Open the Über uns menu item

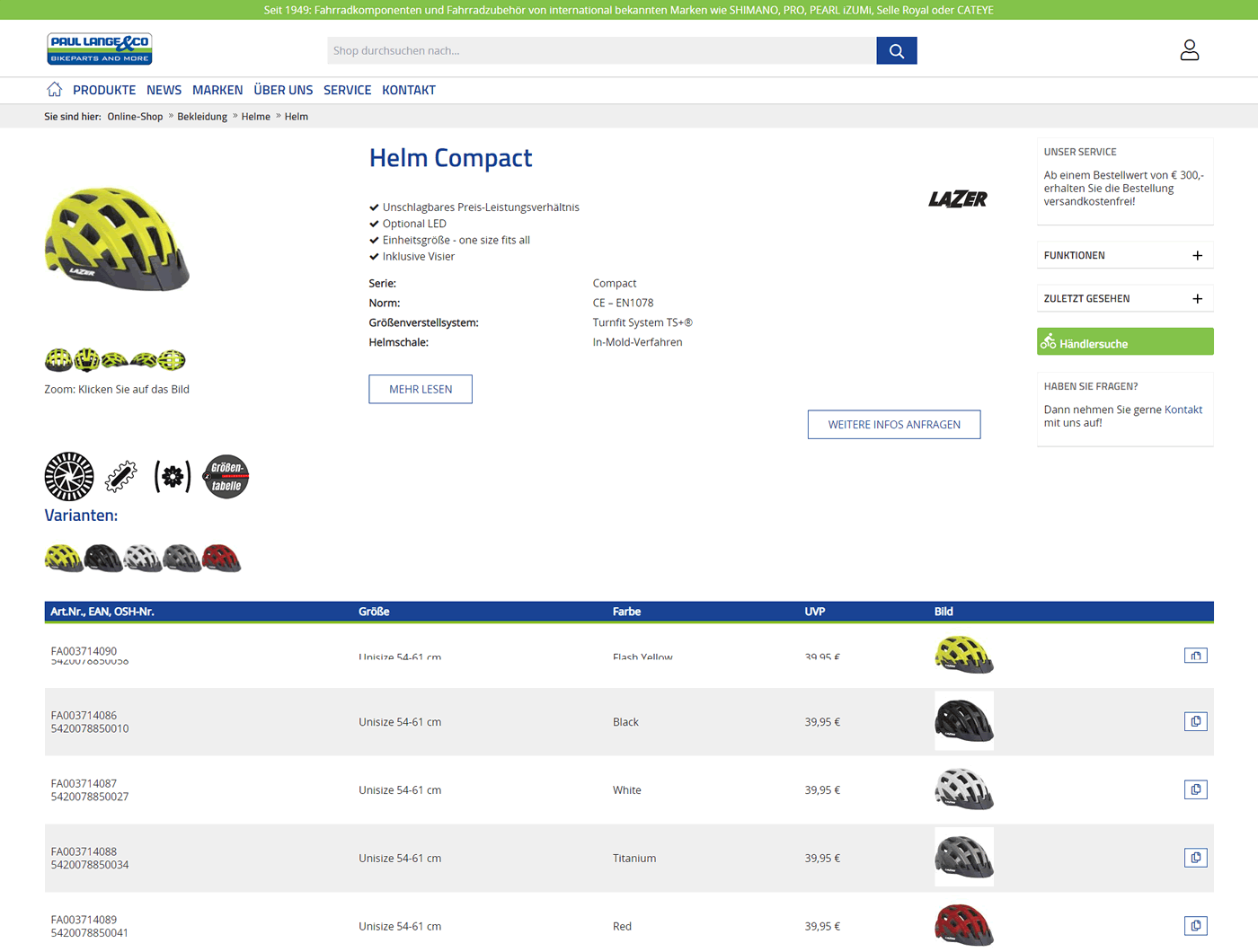(x=283, y=90)
